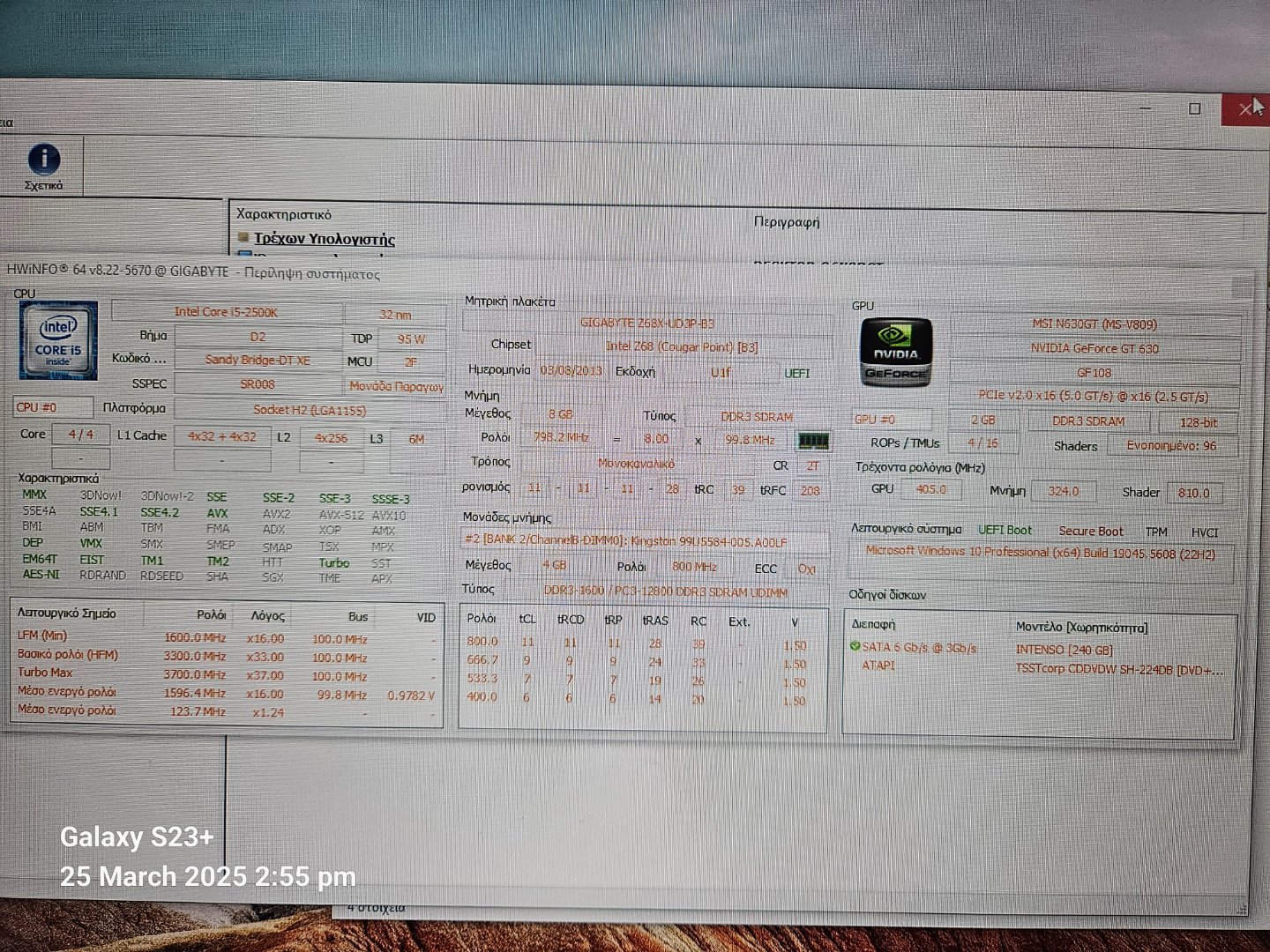The width and height of the screenshot is (1270, 952).
Task: Click the Περιγραφή column header
Action: click(x=787, y=222)
